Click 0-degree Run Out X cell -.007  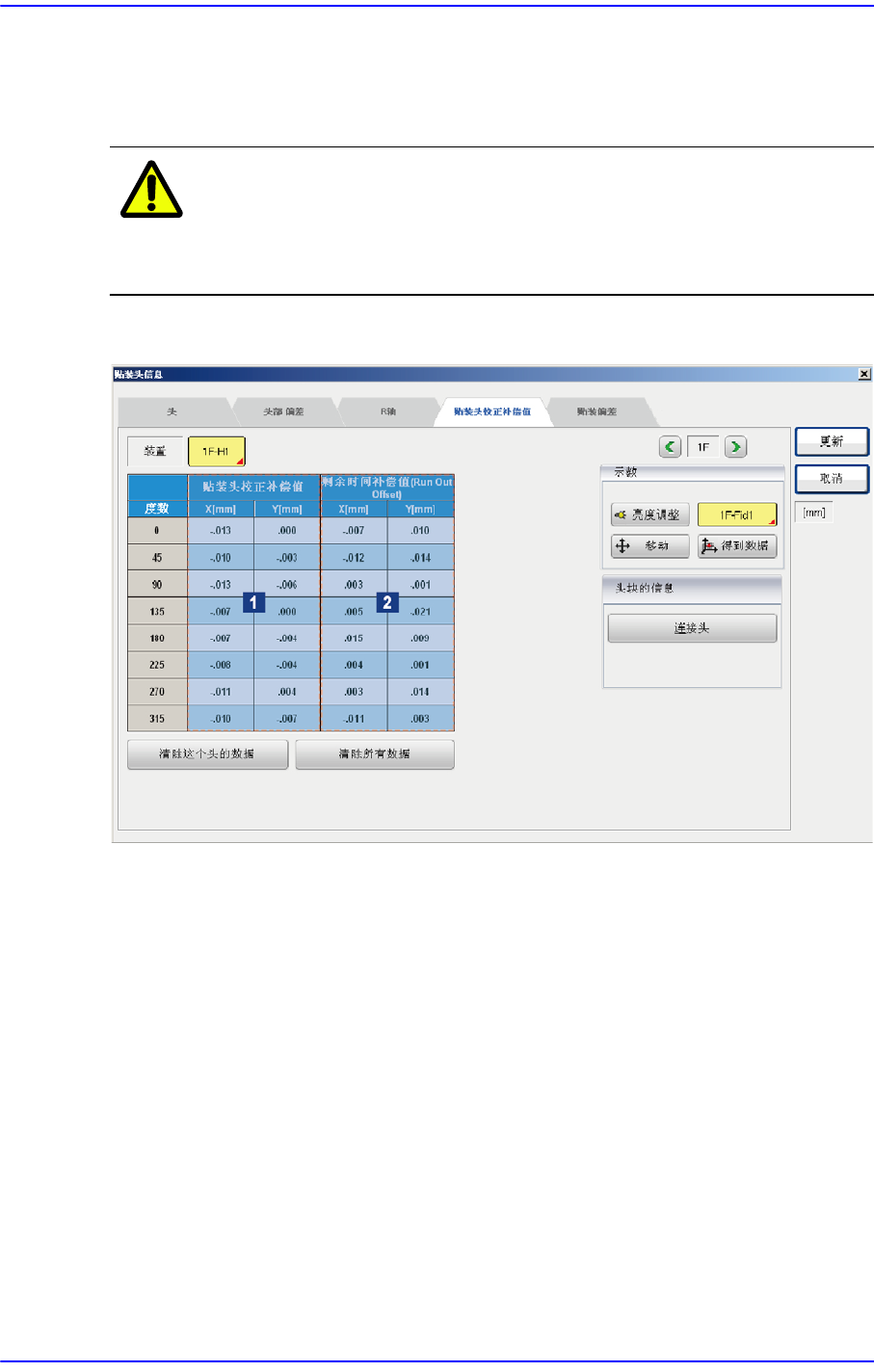pyautogui.click(x=354, y=531)
